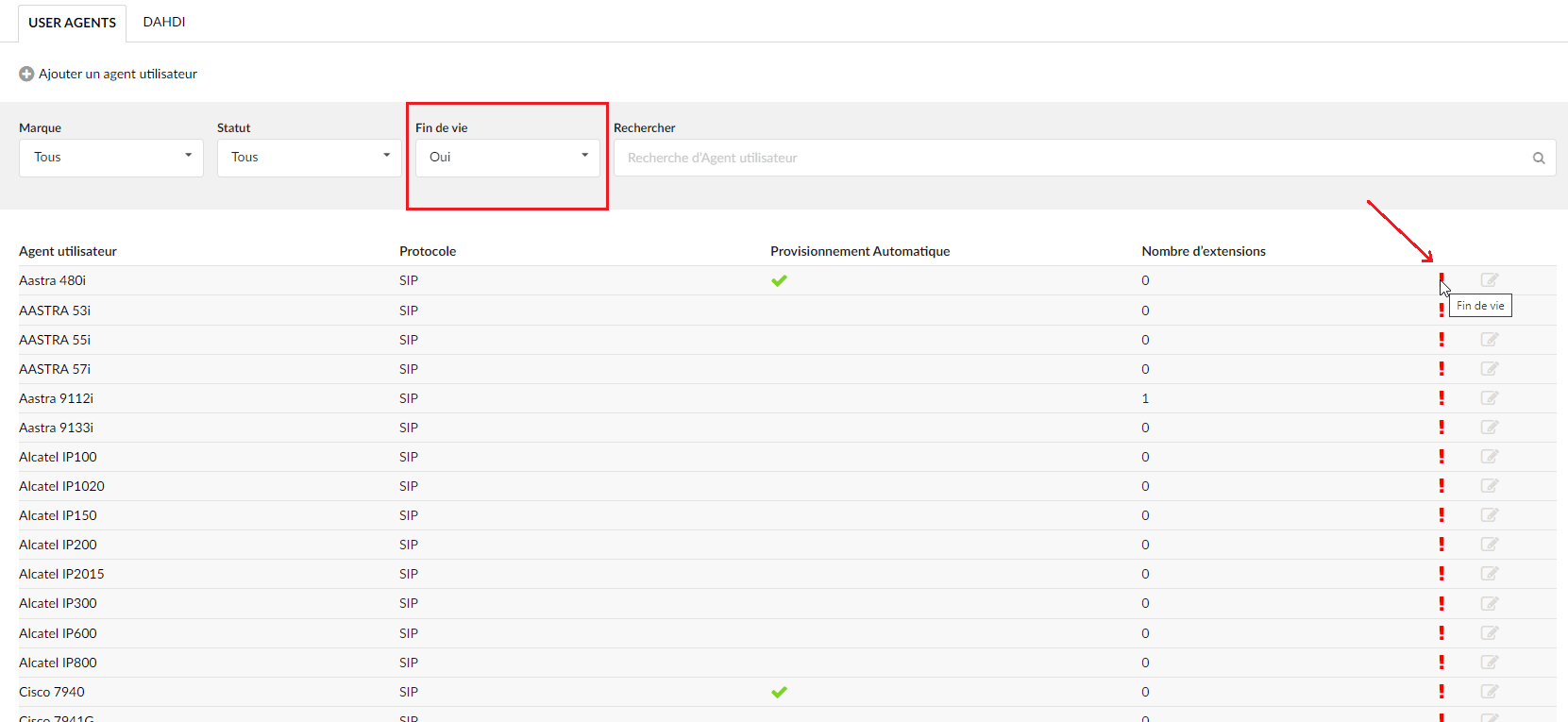The height and width of the screenshot is (722, 1568).
Task: Select the AASTRA 57i row name
Action: [x=55, y=369]
